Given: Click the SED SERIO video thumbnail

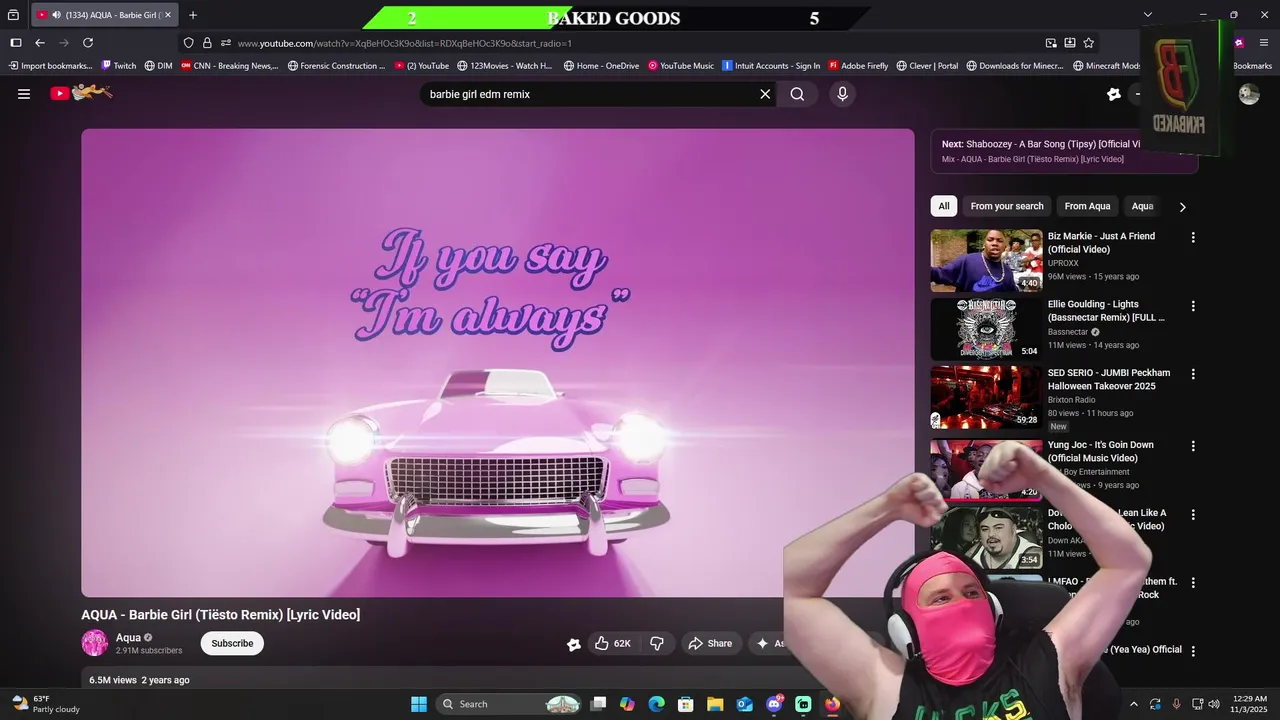Looking at the screenshot, I should click(x=986, y=397).
